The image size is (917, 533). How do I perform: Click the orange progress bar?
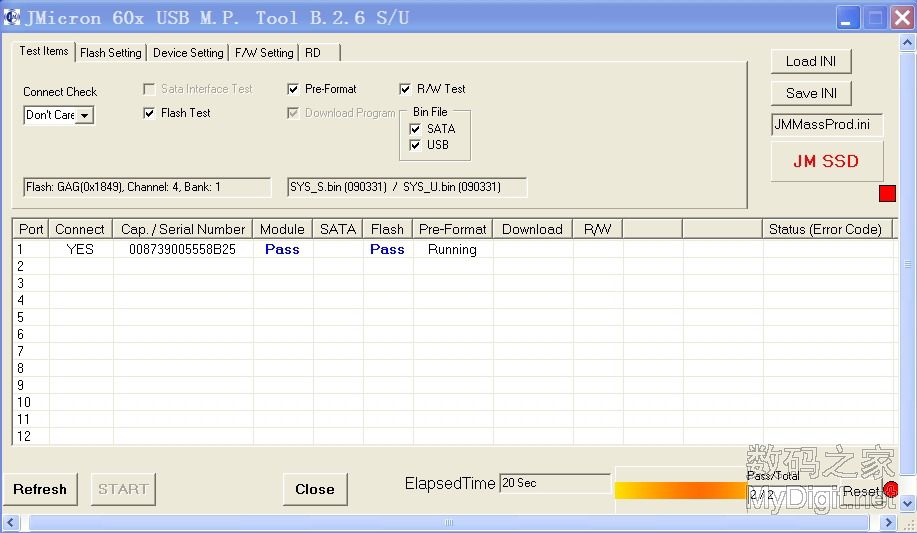[x=681, y=490]
